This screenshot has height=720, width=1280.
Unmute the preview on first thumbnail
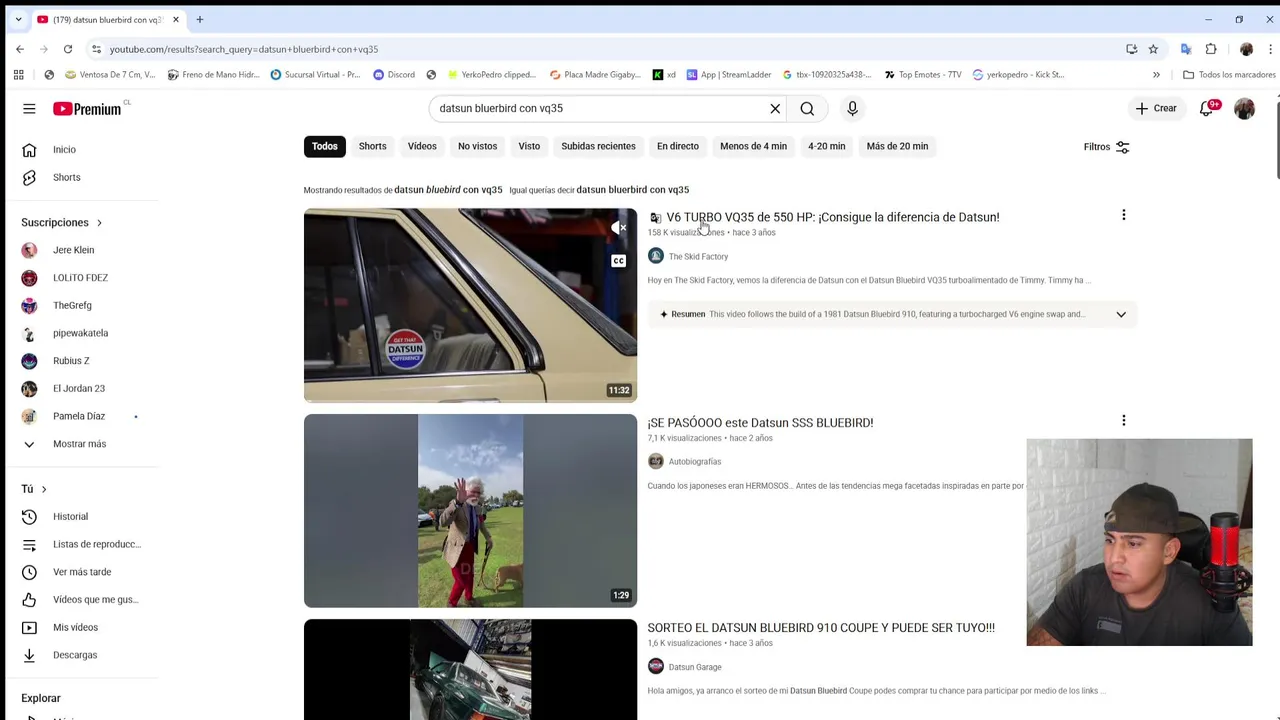coord(619,228)
